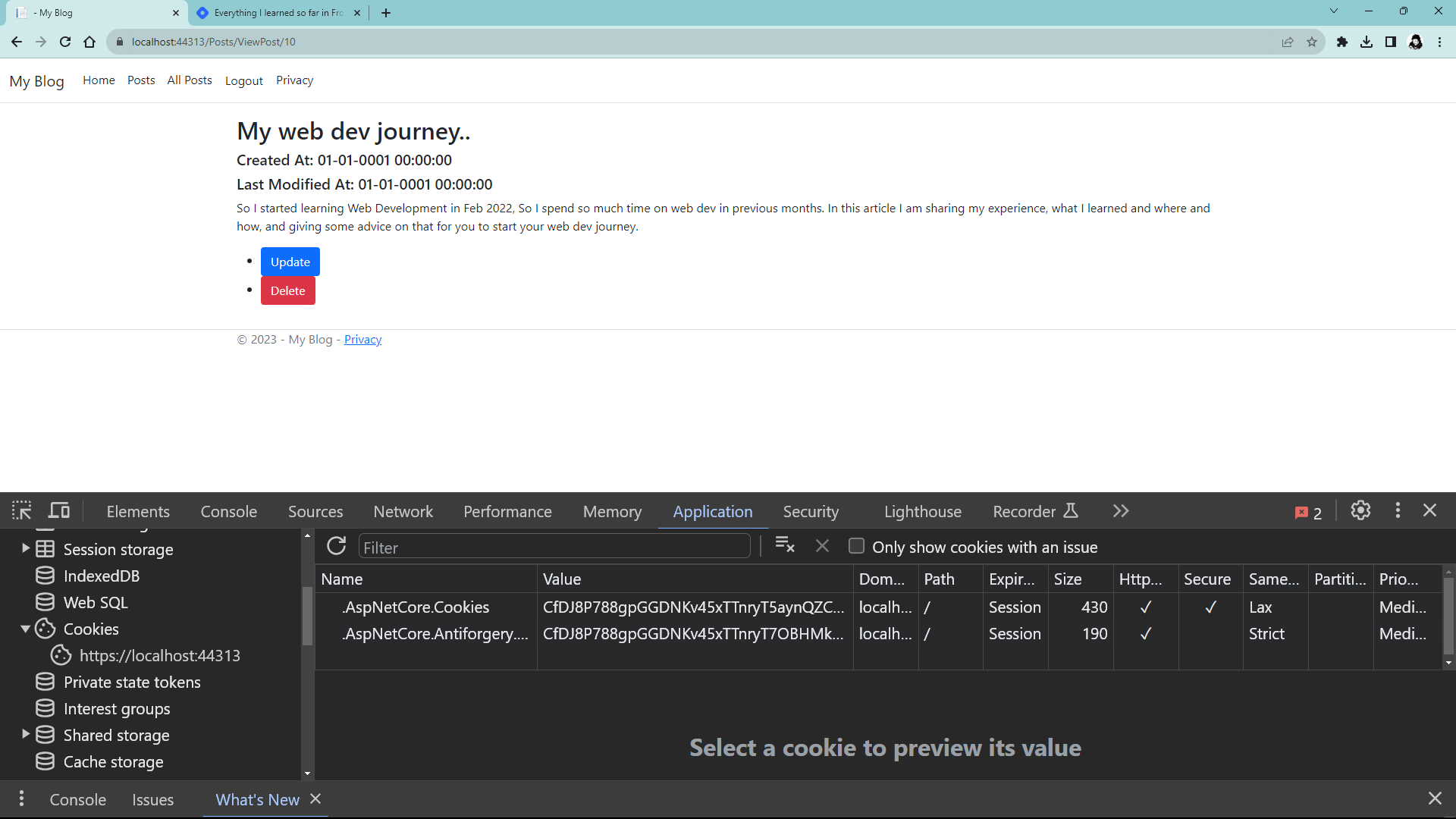
Task: Refresh cookies with the reload icon
Action: (336, 547)
